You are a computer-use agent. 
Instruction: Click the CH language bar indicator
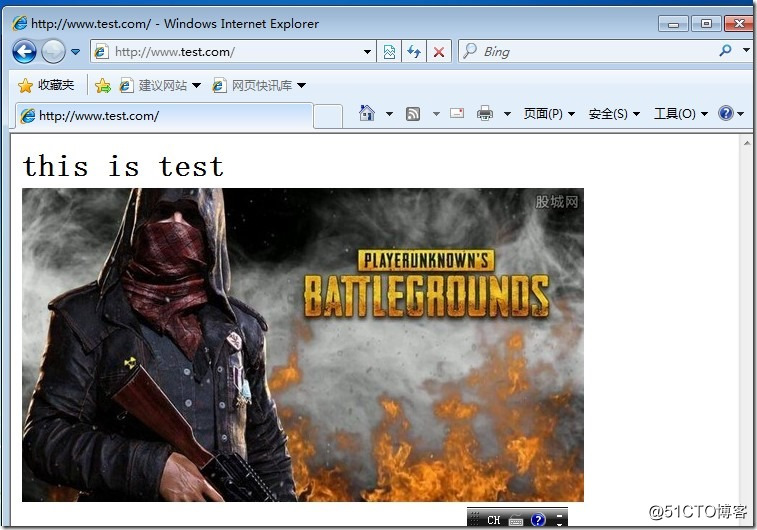point(493,520)
